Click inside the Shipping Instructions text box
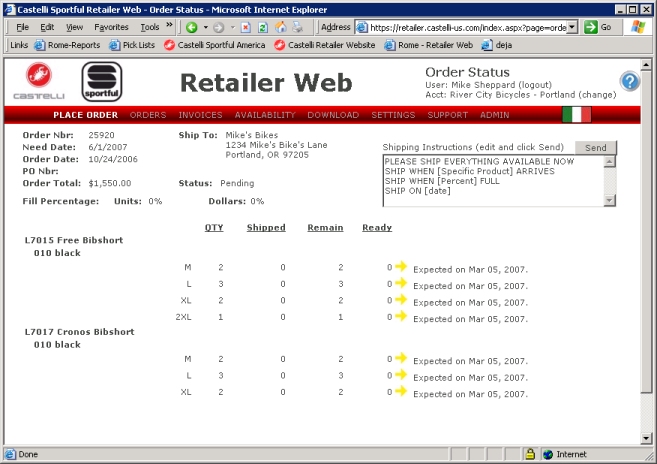This screenshot has width=657, height=464. tap(490, 180)
